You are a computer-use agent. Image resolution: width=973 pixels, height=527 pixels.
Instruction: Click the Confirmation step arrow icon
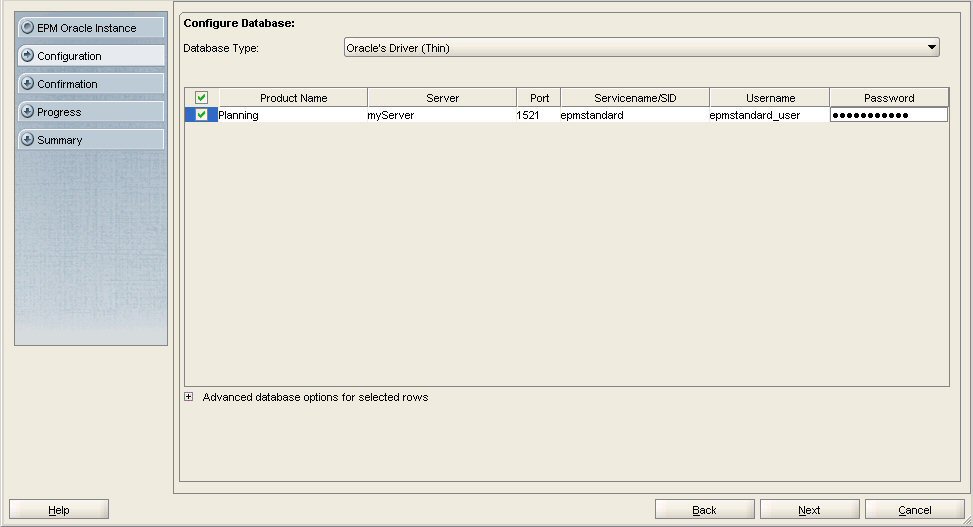pos(27,83)
